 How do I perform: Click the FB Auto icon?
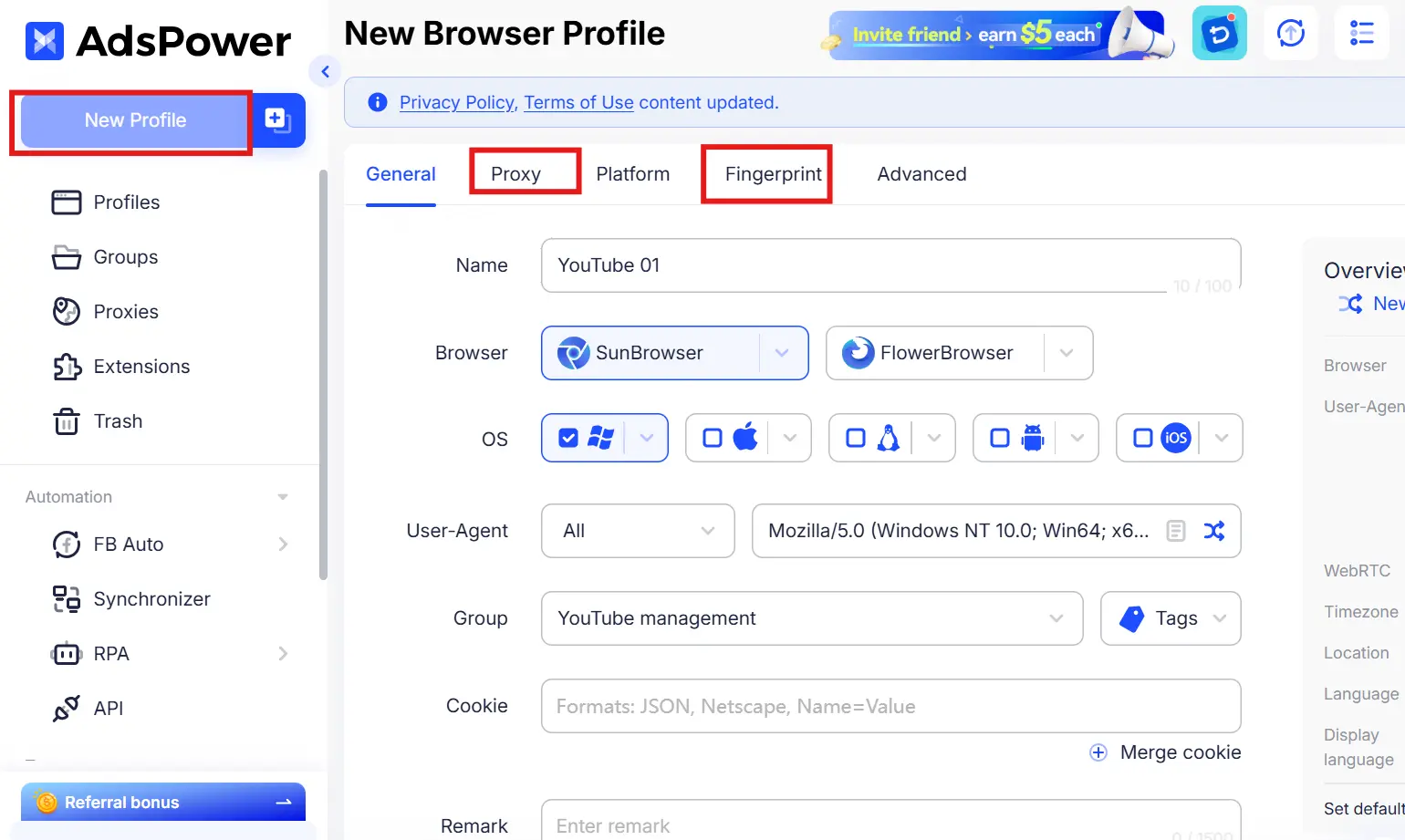click(67, 544)
